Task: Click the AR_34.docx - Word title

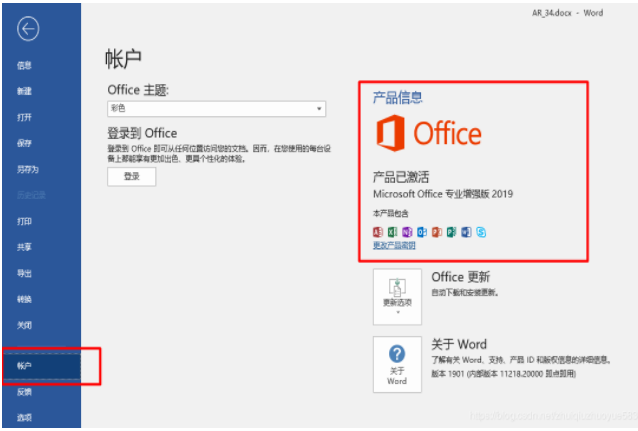Action: point(567,13)
